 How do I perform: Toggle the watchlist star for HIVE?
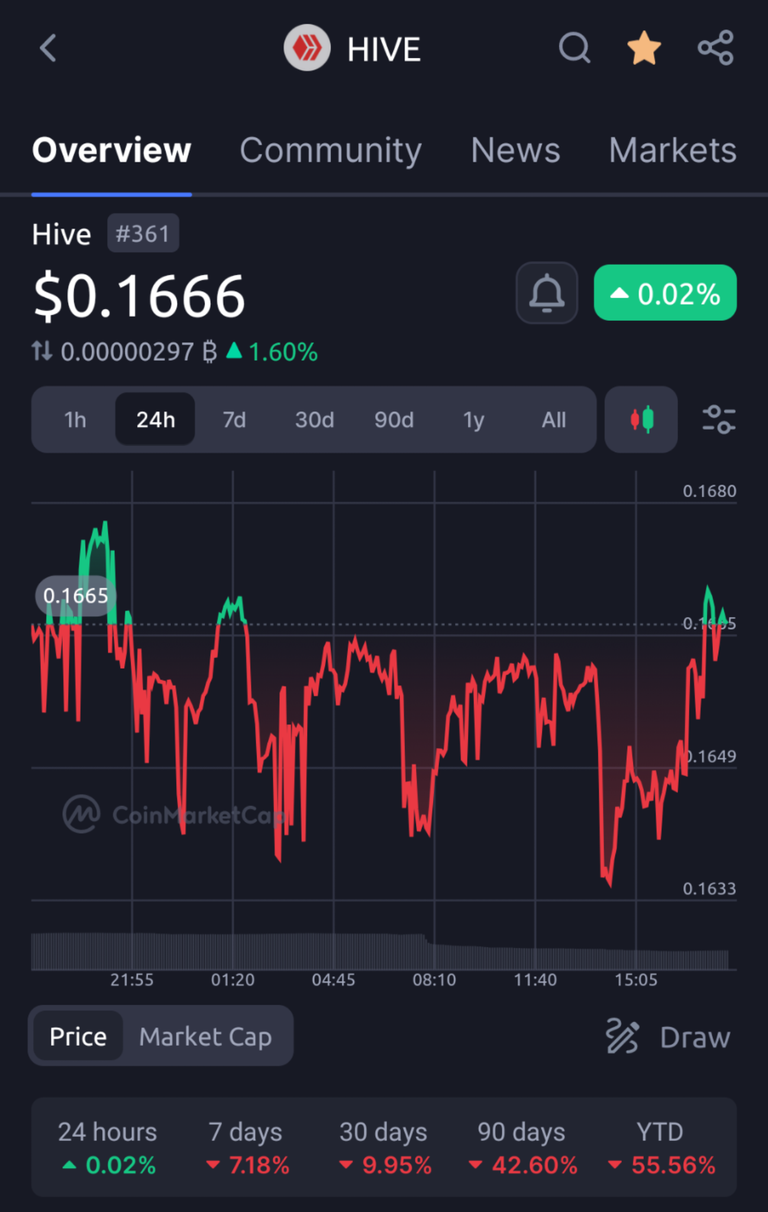(x=644, y=48)
